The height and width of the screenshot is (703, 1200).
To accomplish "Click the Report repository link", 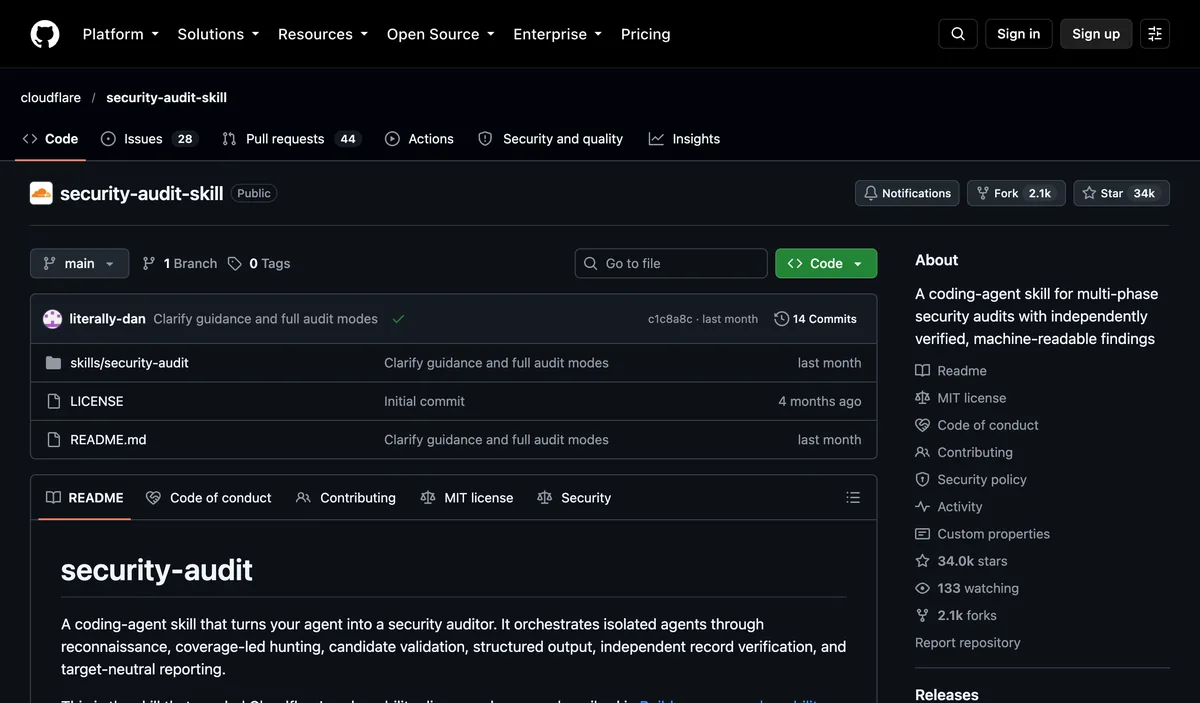I will 968,643.
